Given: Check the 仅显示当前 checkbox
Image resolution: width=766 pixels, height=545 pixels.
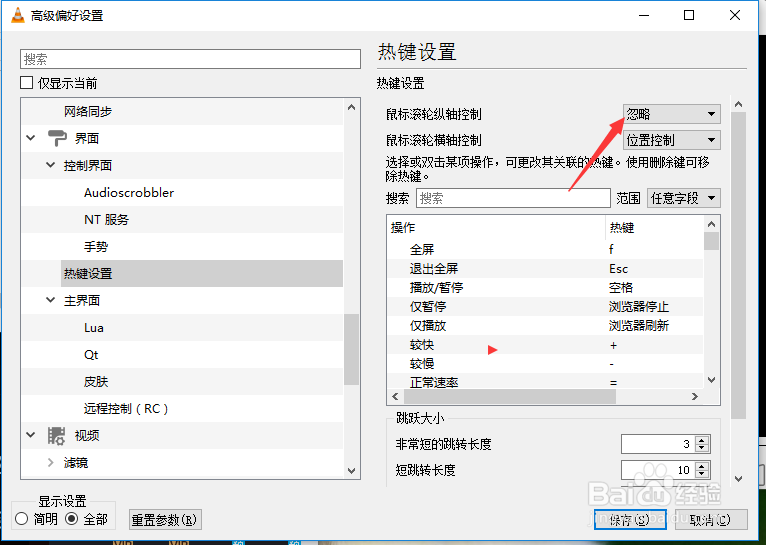Looking at the screenshot, I should pyautogui.click(x=26, y=83).
